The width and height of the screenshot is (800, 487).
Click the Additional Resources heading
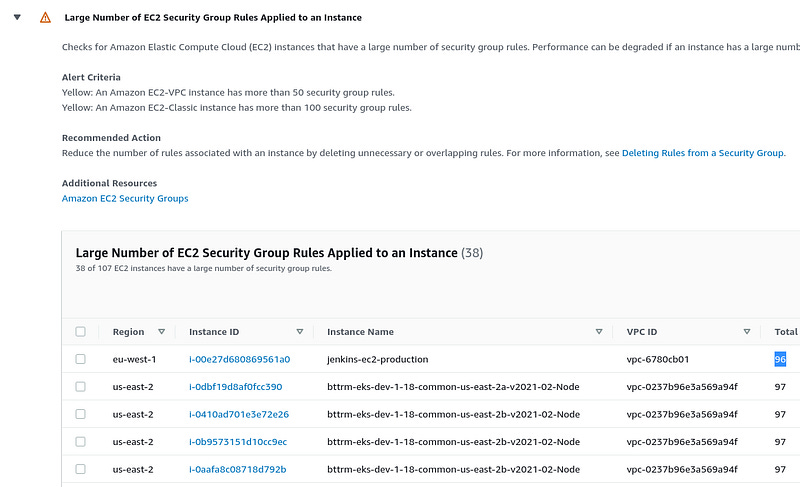point(109,183)
